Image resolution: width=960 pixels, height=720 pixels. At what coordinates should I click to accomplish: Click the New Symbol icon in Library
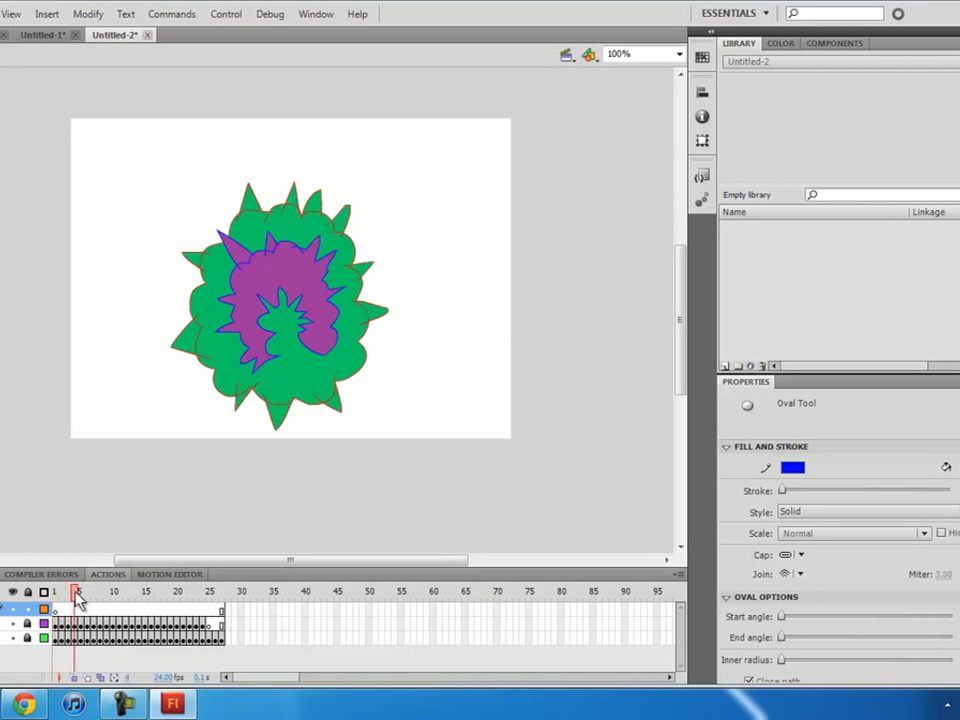click(726, 366)
